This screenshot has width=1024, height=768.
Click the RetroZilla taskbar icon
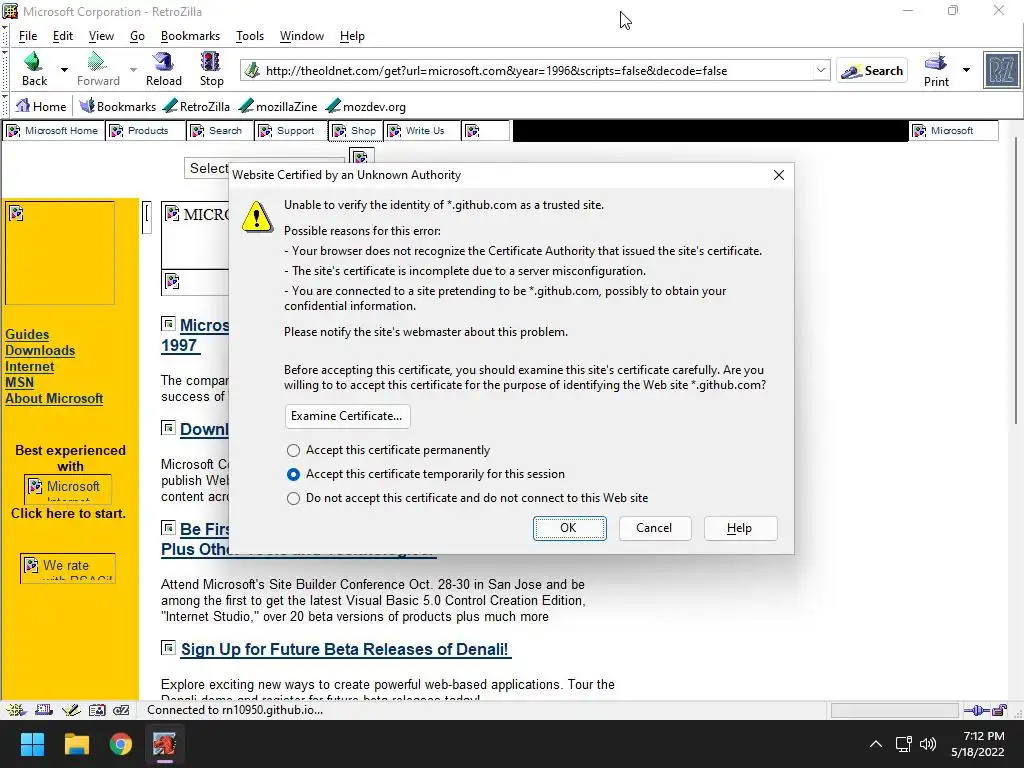coord(165,744)
